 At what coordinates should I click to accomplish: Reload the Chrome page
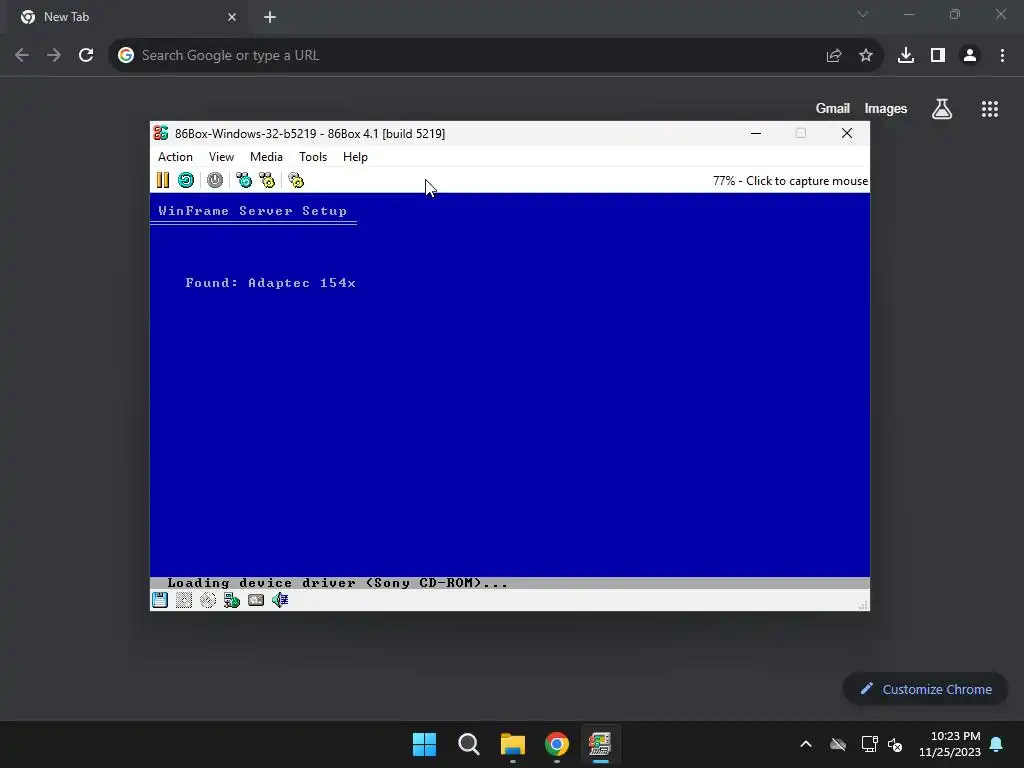pyautogui.click(x=86, y=56)
